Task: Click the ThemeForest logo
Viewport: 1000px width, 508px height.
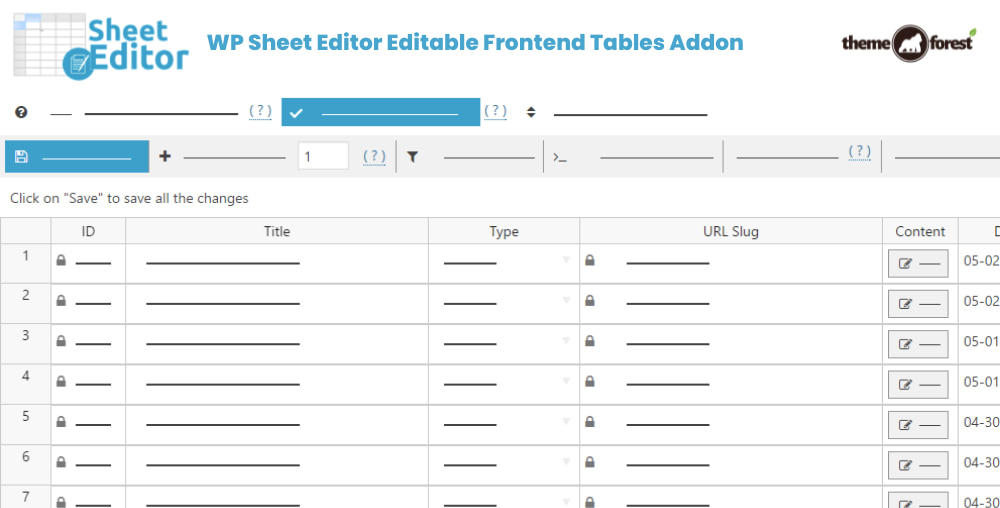Action: [x=907, y=43]
